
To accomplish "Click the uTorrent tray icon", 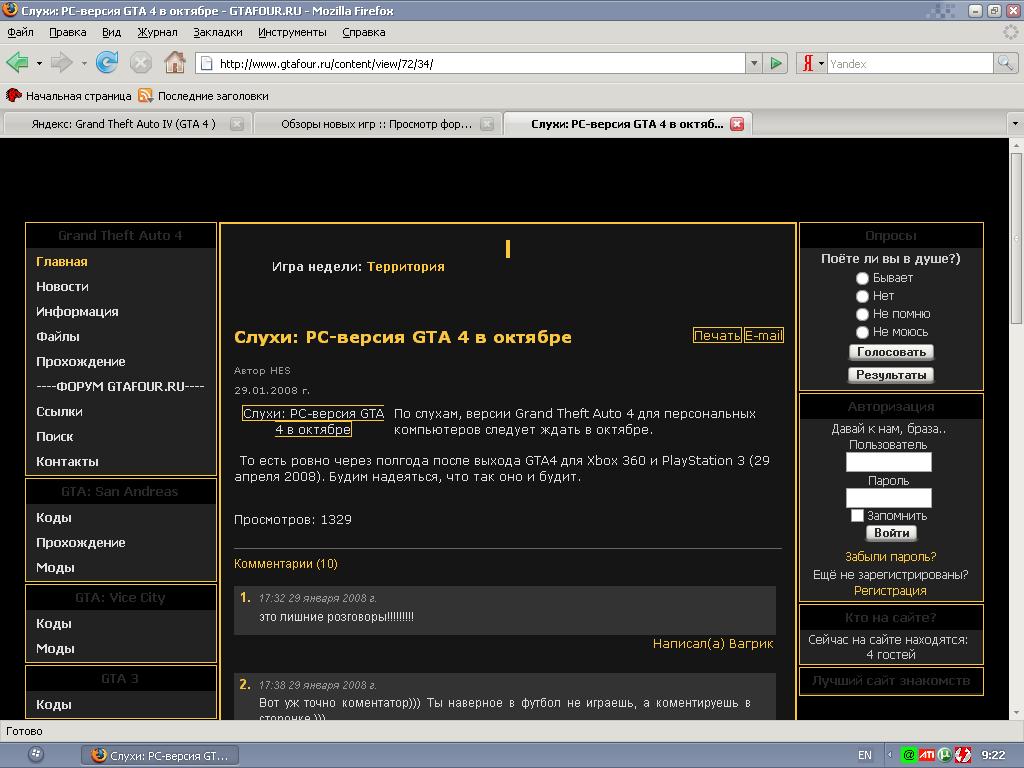I will 944,755.
